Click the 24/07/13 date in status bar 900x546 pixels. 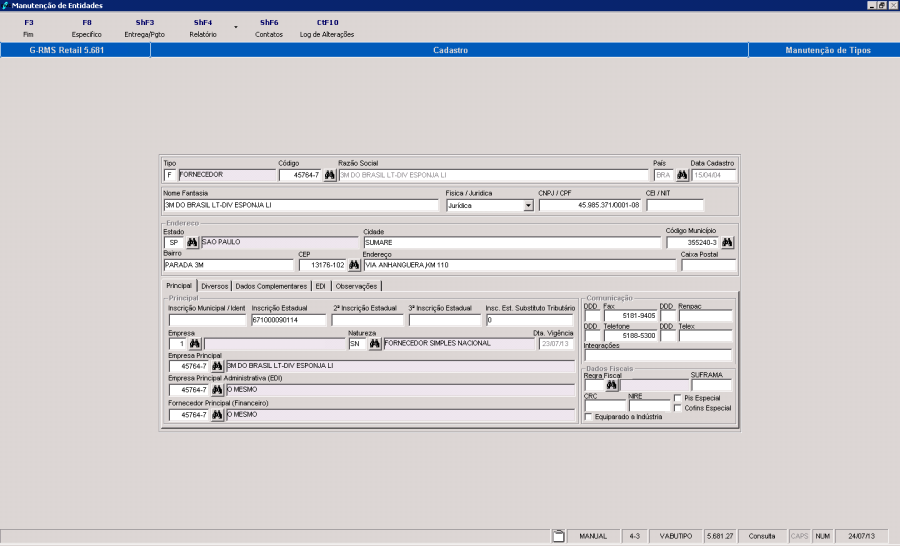(861, 536)
